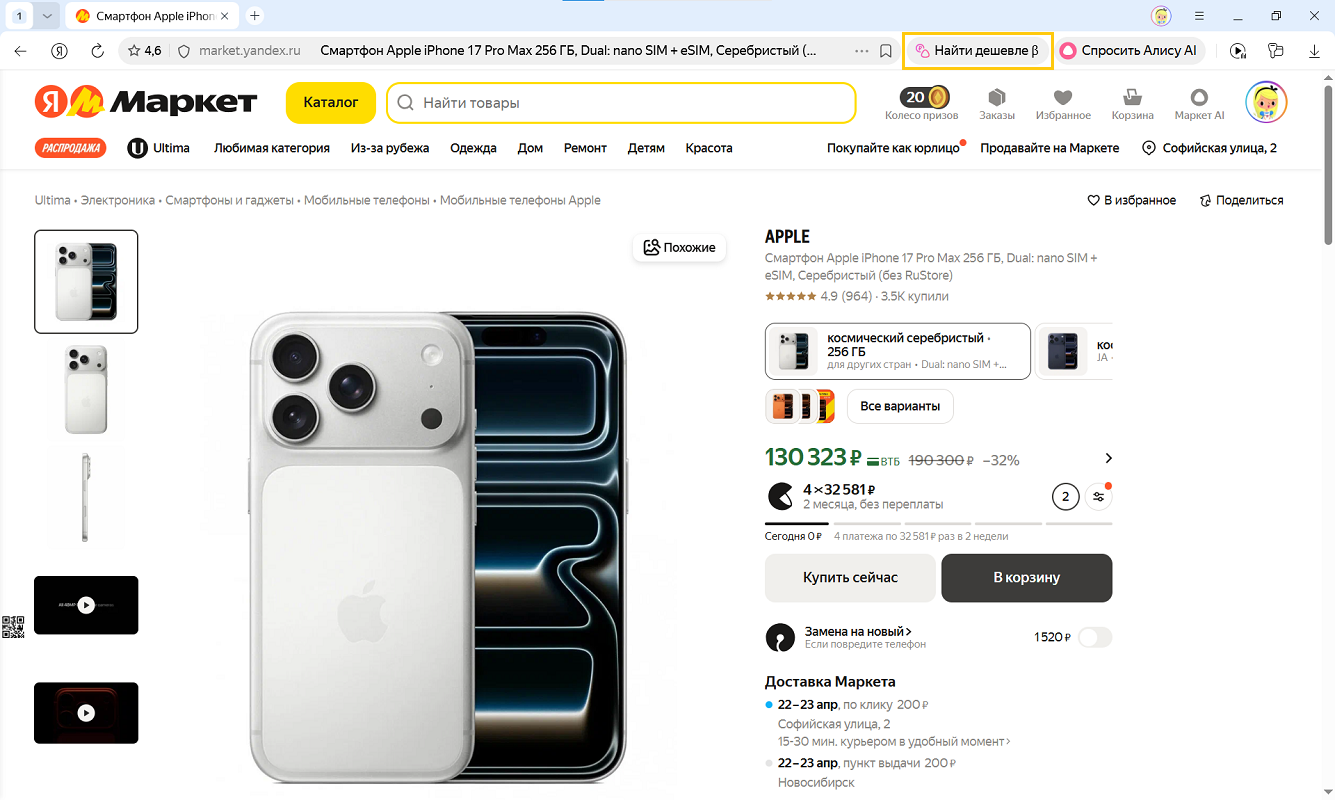This screenshot has height=800, width=1335.
Task: Click the Похожие similar-items button
Action: (x=680, y=247)
